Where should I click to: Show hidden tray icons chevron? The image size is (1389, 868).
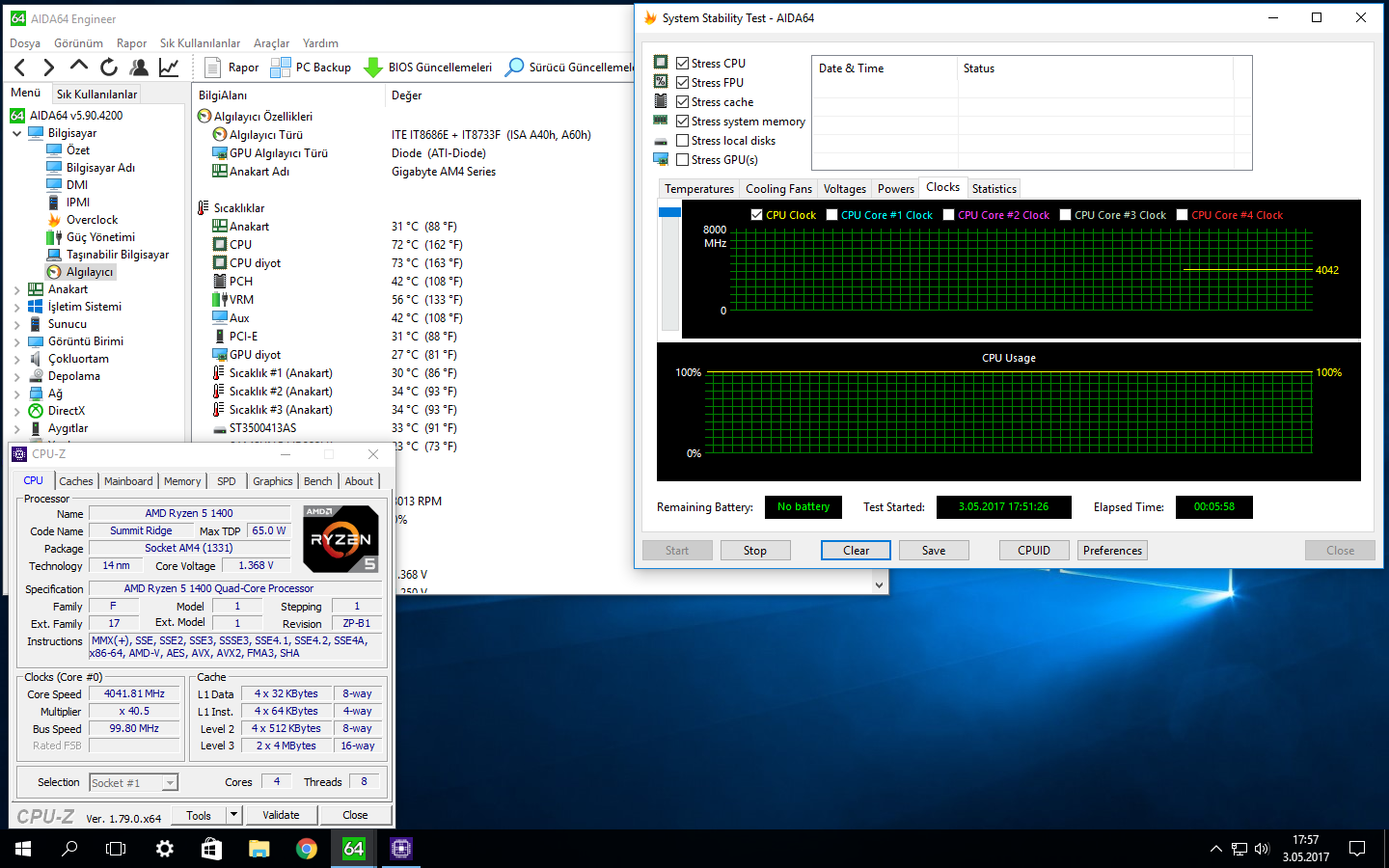coord(1215,849)
